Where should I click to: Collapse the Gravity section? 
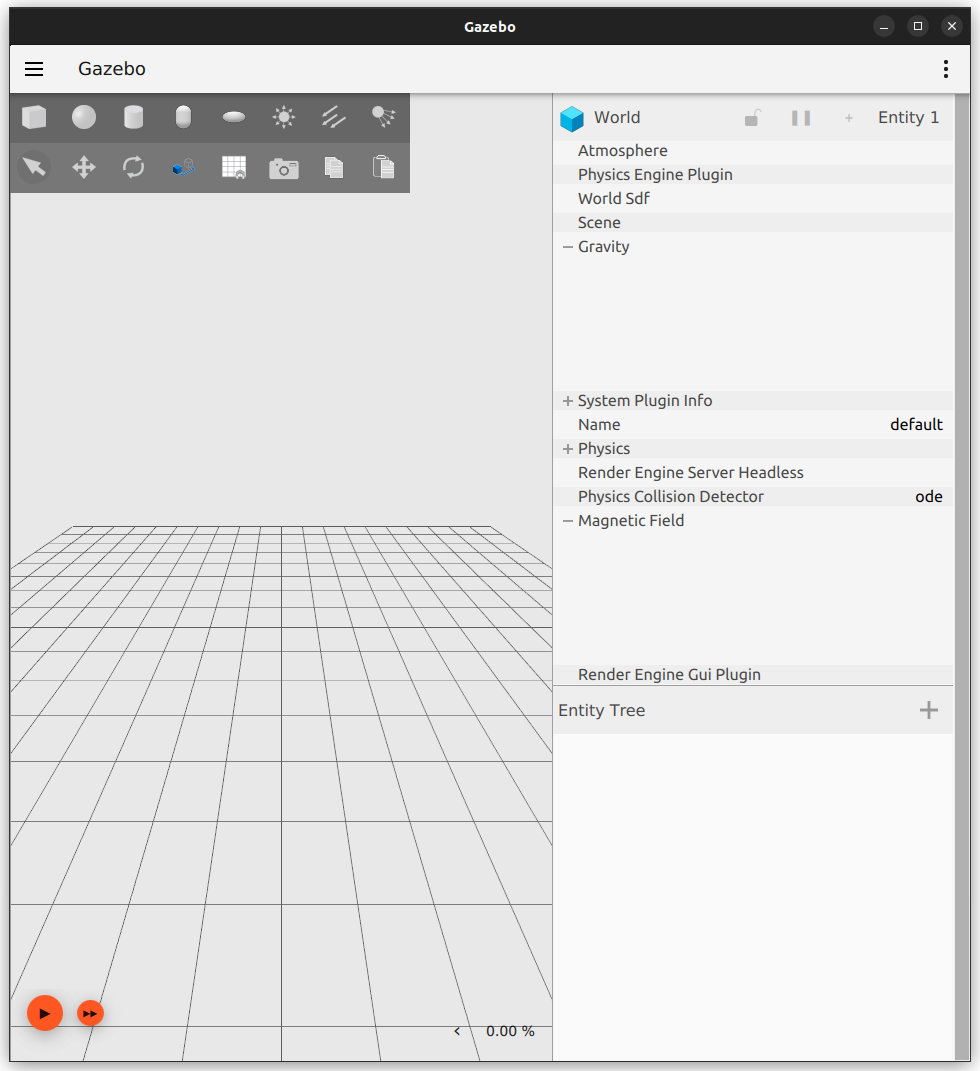pyautogui.click(x=568, y=247)
